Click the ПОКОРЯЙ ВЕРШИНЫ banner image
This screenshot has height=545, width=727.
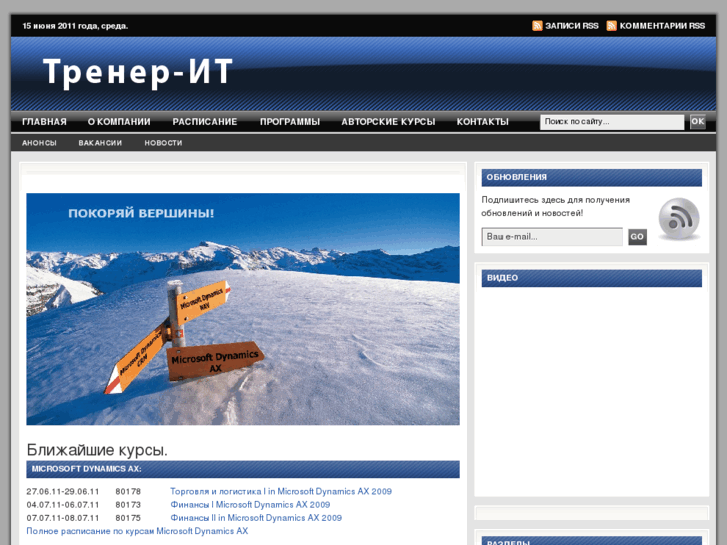pyautogui.click(x=243, y=309)
